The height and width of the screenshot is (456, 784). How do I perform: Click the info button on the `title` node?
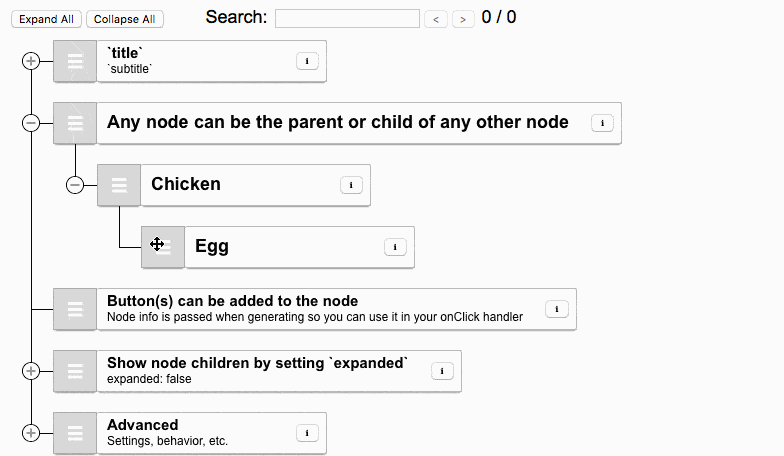[x=307, y=61]
